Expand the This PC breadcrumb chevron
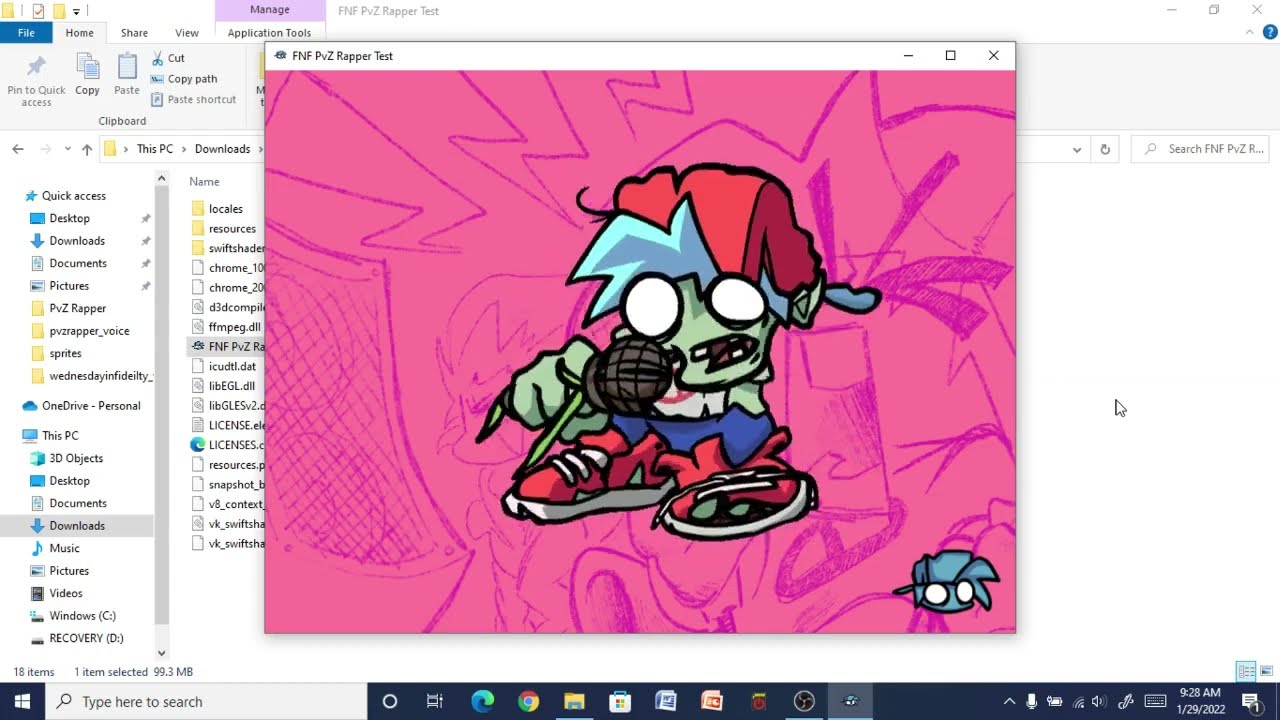The image size is (1280, 720). point(184,149)
